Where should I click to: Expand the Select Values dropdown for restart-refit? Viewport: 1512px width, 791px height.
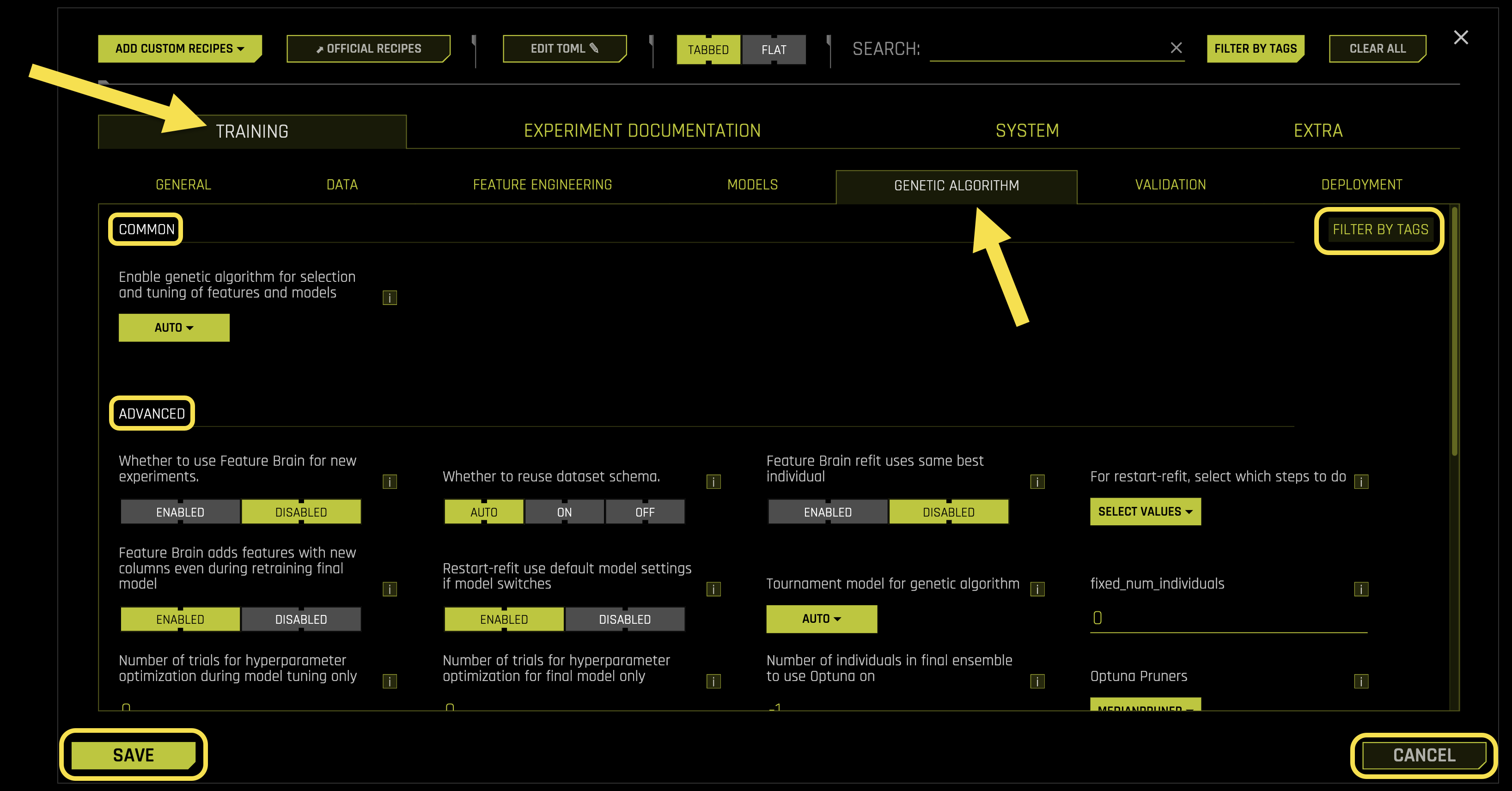click(1145, 511)
